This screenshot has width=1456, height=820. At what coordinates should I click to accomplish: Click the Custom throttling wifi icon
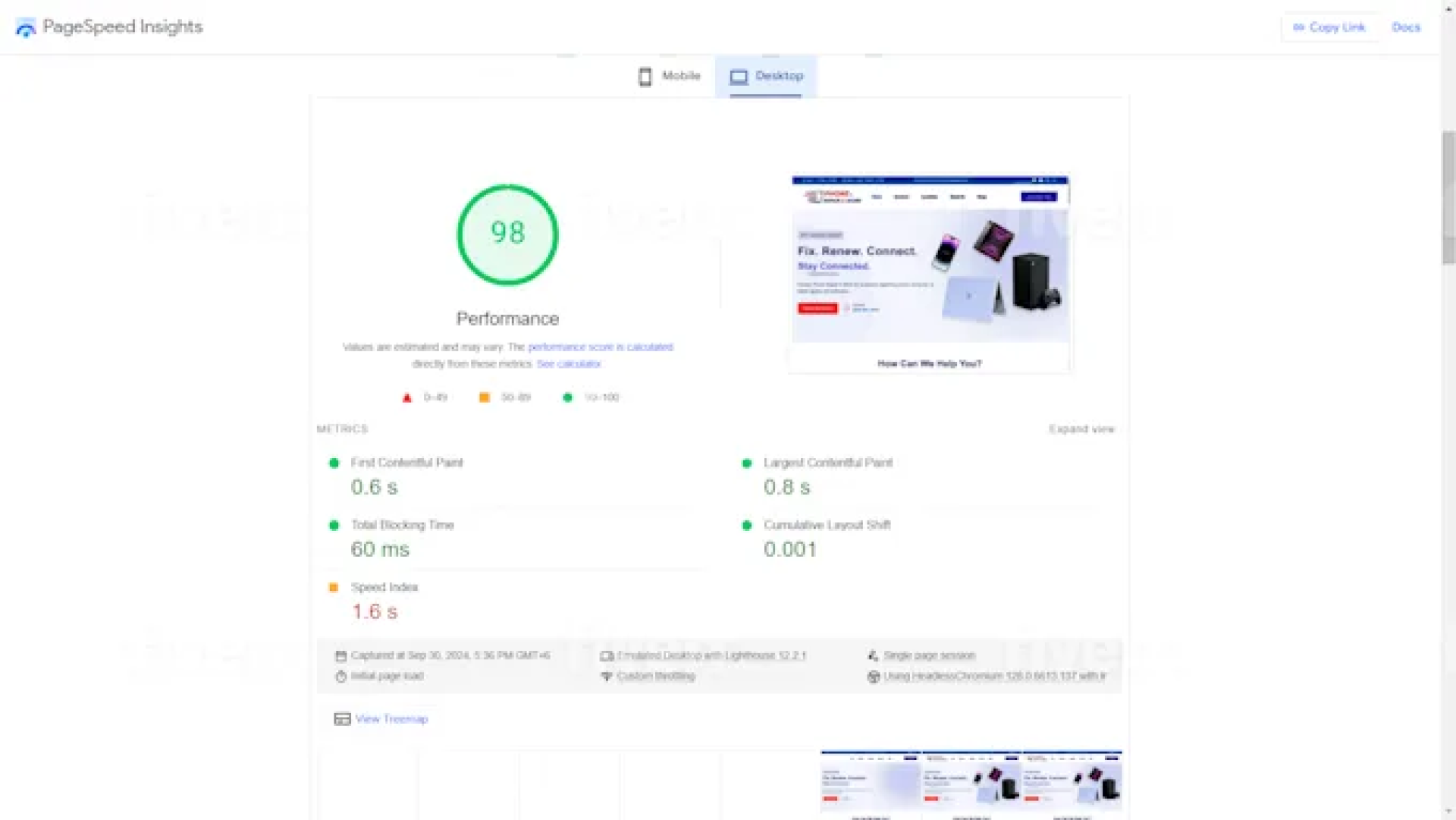tap(607, 677)
